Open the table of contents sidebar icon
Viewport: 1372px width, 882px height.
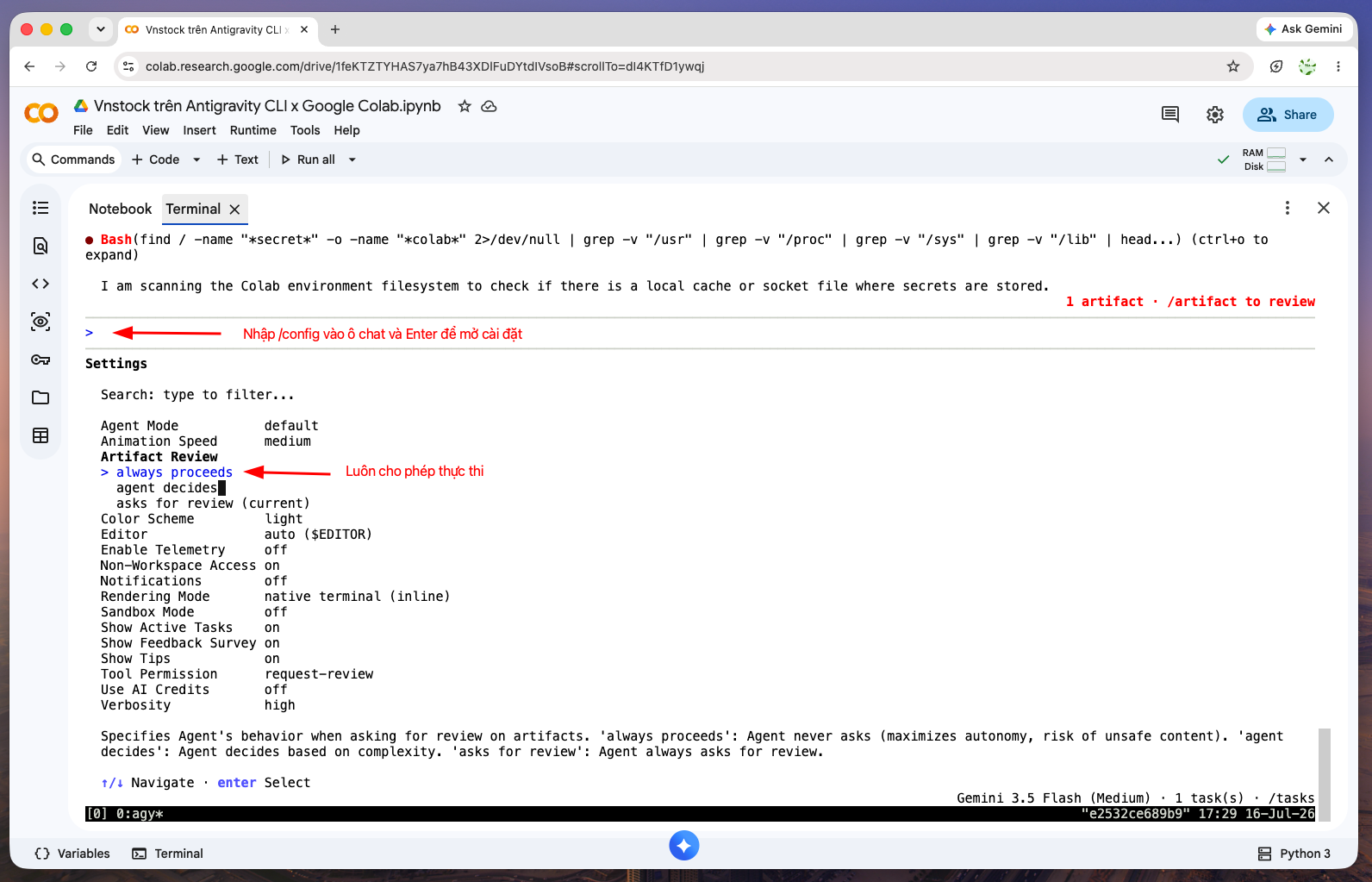point(41,208)
